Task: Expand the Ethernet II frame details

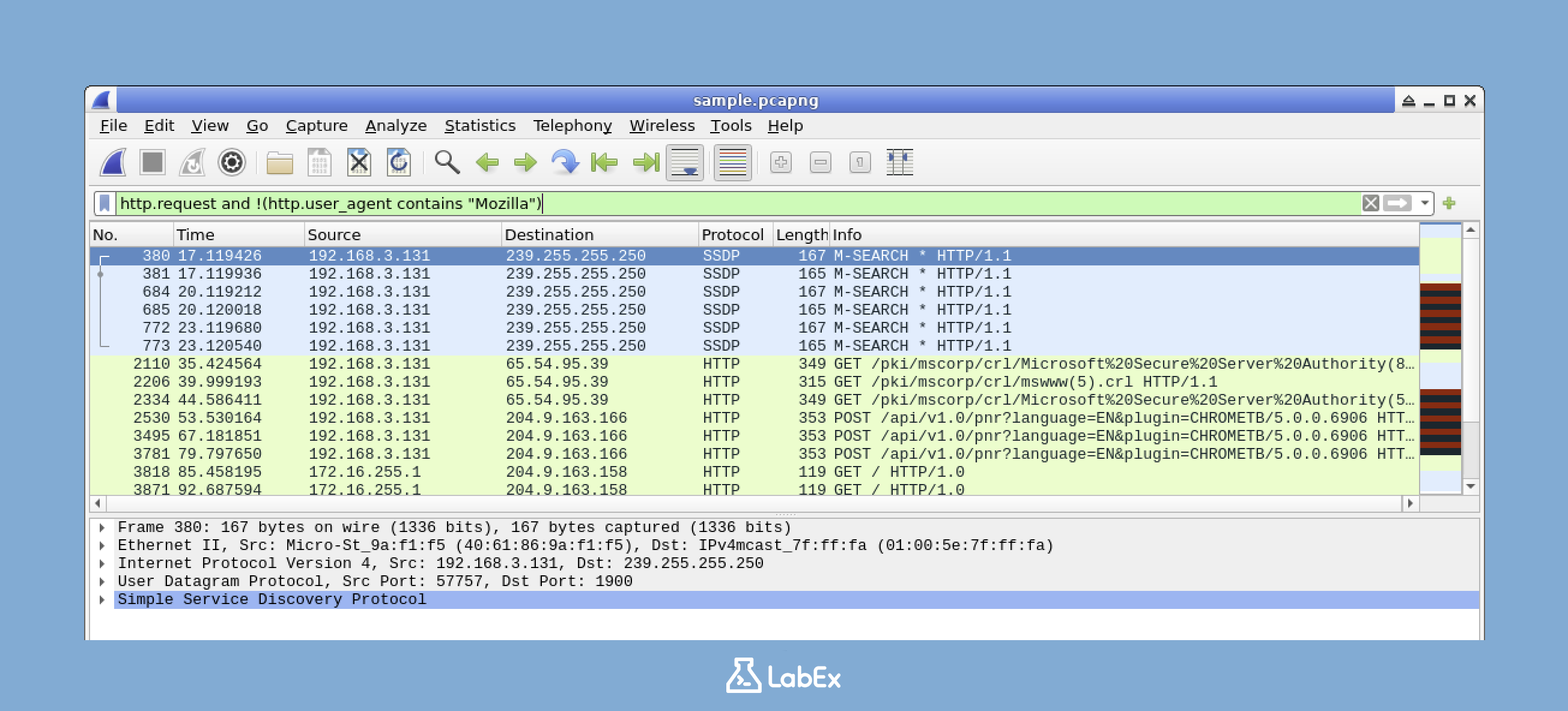Action: pyautogui.click(x=102, y=545)
